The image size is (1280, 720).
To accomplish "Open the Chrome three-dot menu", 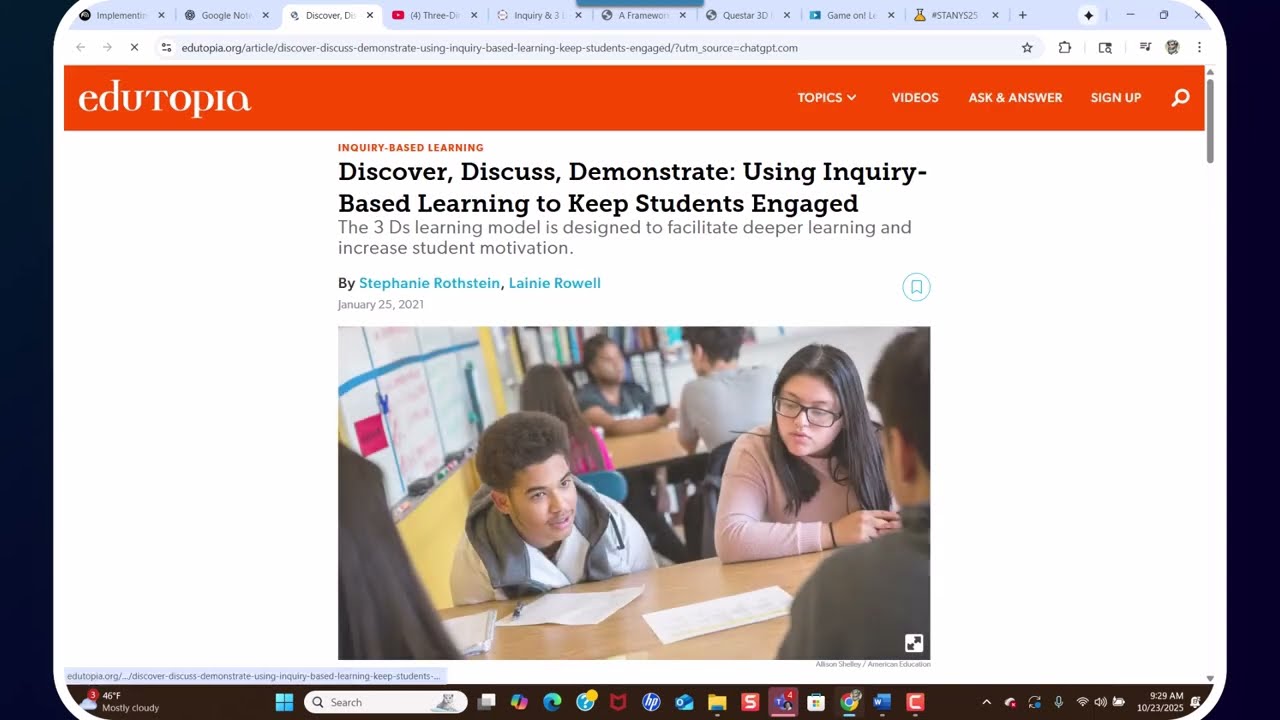I will coord(1199,47).
